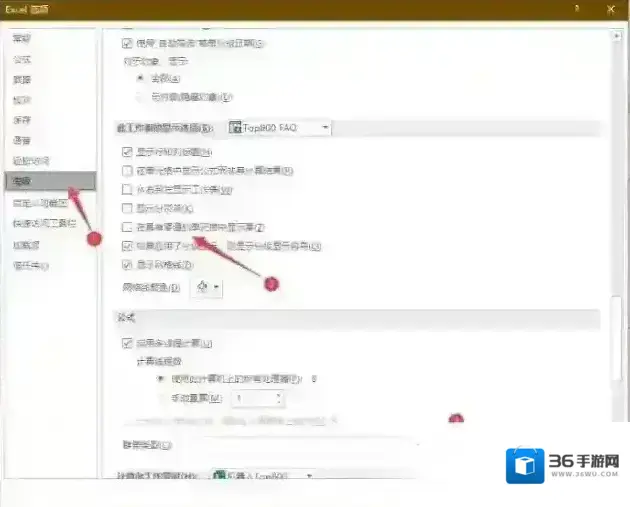
Task: Toggle show zero in zero-value cells checkbox
Action: 127,227
